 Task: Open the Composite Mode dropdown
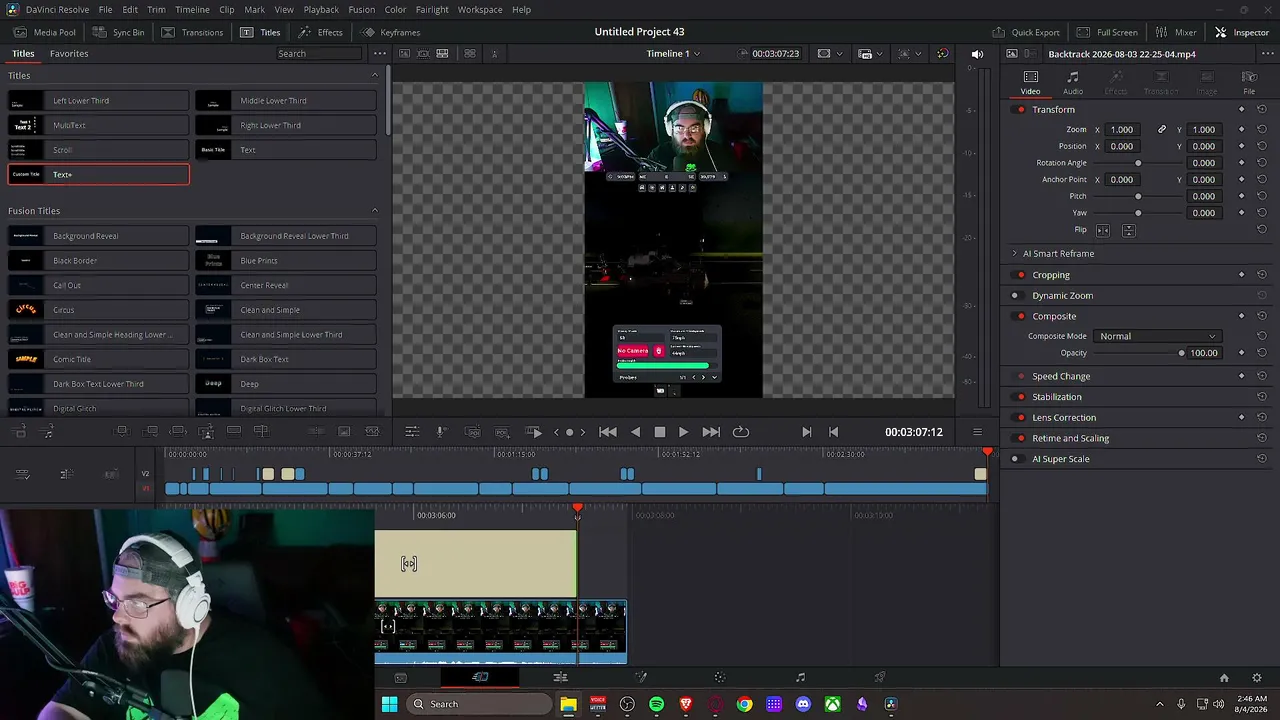coord(1157,336)
